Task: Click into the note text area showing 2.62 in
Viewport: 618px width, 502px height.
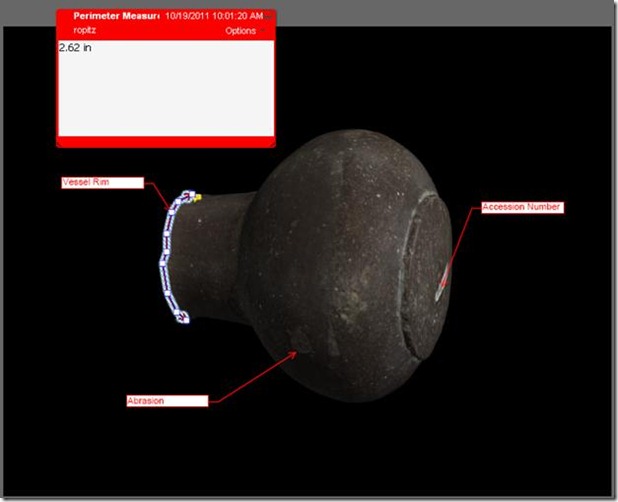Action: click(166, 88)
